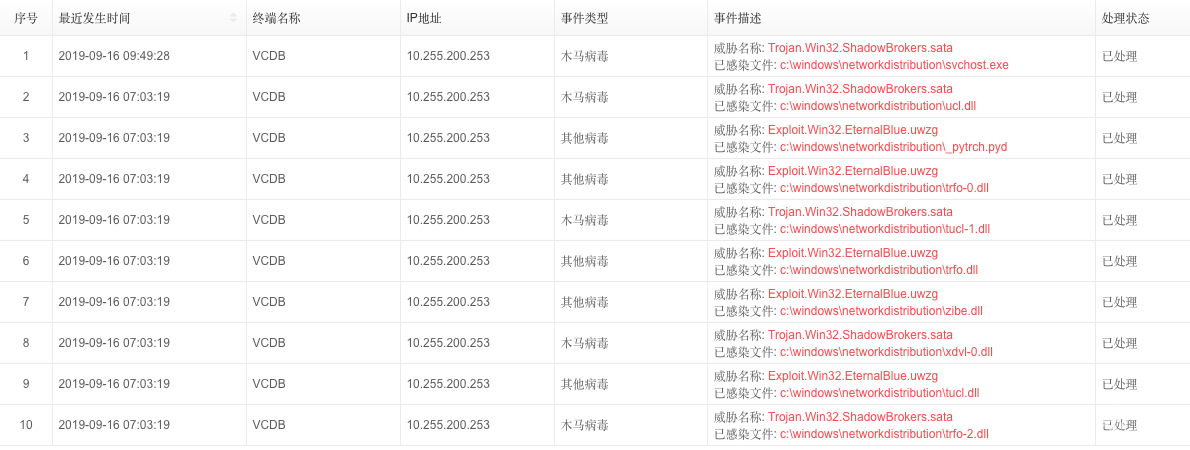The height and width of the screenshot is (450, 1190).
Task: Open the _pytrch.pyd infected file path
Action: (893, 147)
